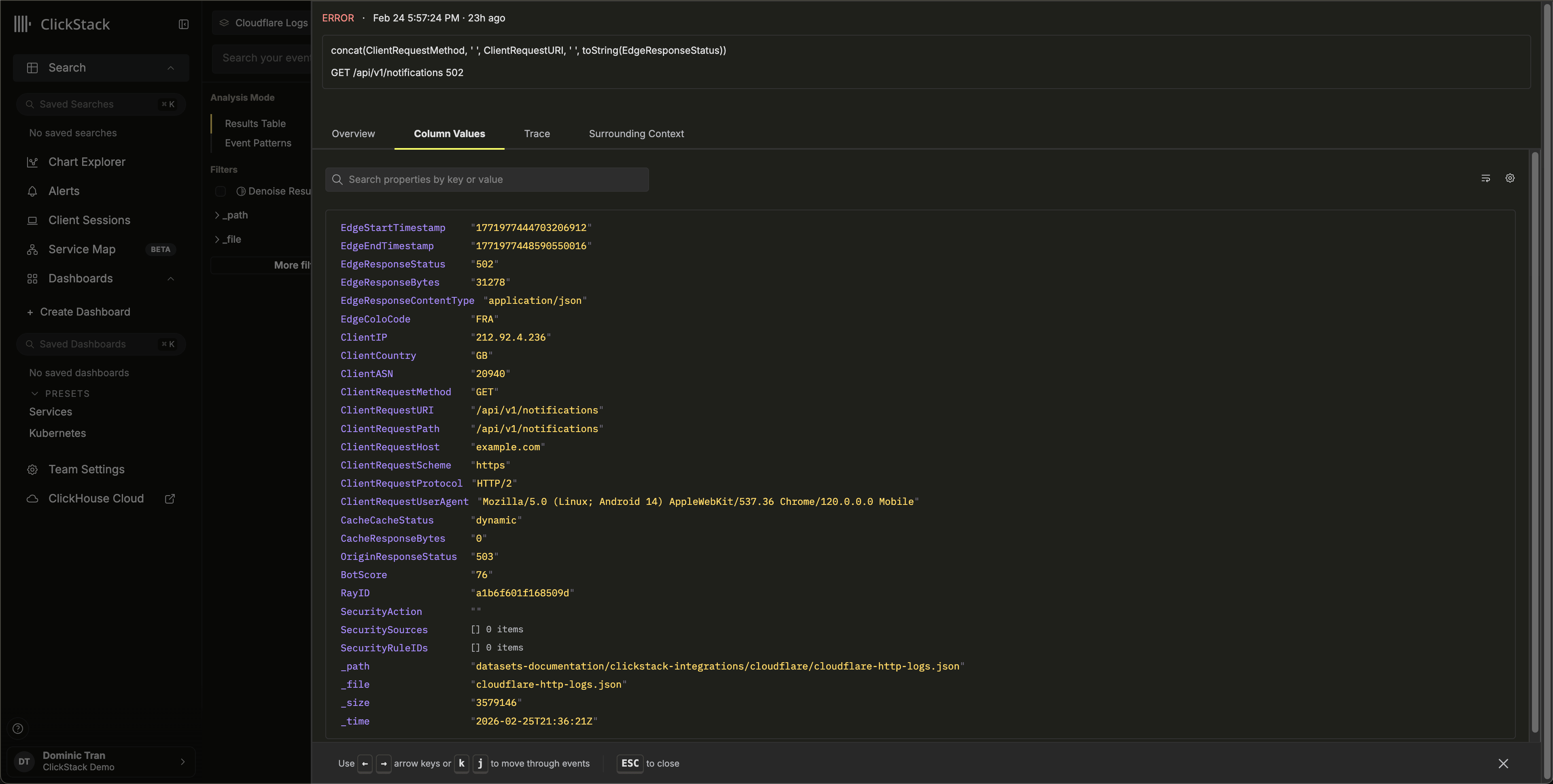This screenshot has width=1553, height=784.
Task: Click the EdgeColoCode value FRA
Action: click(485, 320)
